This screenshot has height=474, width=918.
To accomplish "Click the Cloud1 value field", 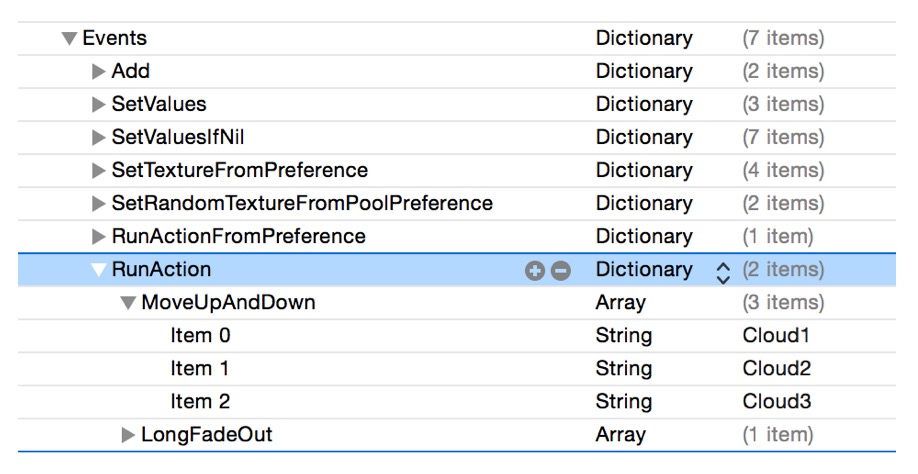I will click(775, 336).
